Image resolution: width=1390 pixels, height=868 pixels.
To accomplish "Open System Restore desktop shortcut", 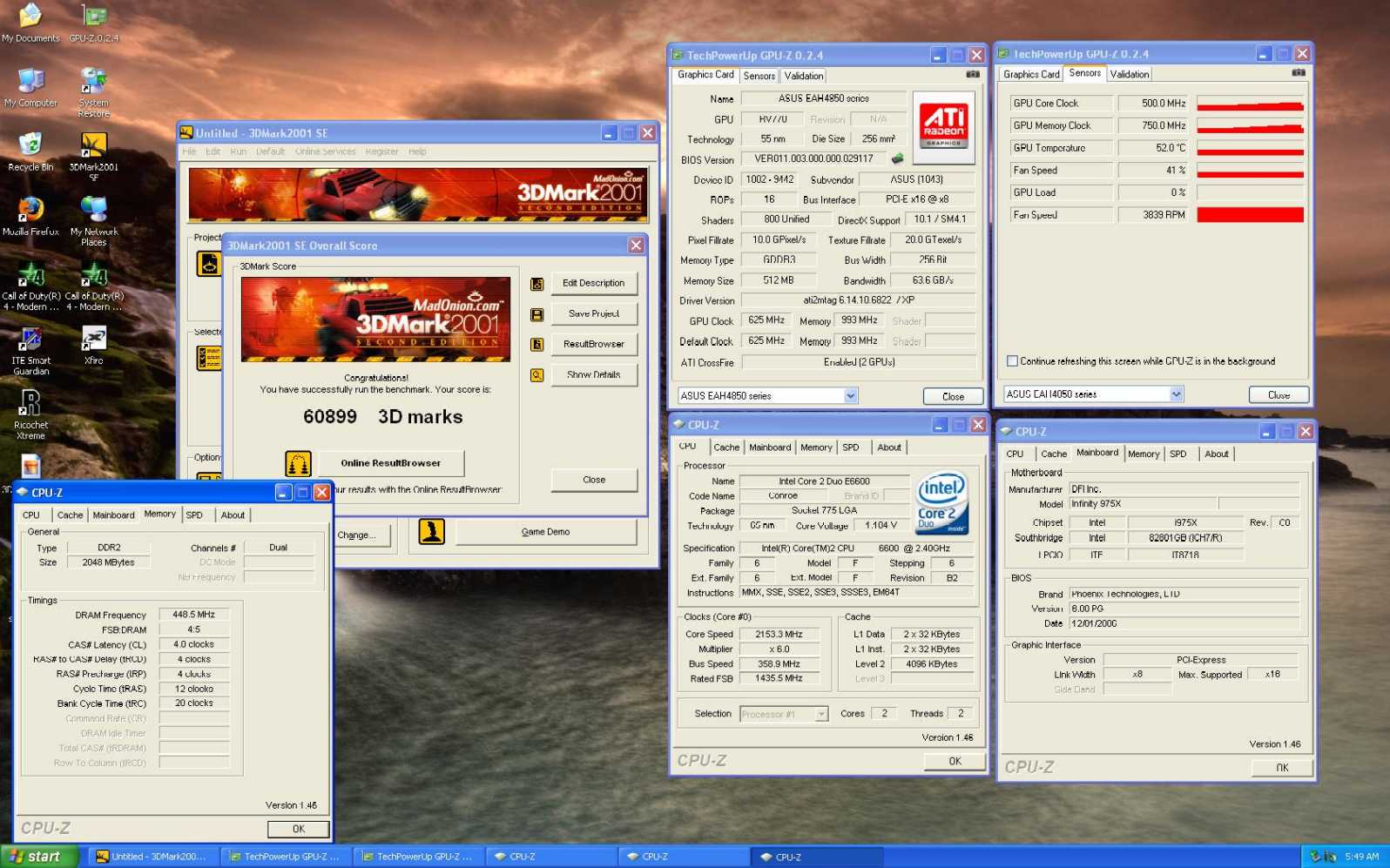I will (x=93, y=92).
